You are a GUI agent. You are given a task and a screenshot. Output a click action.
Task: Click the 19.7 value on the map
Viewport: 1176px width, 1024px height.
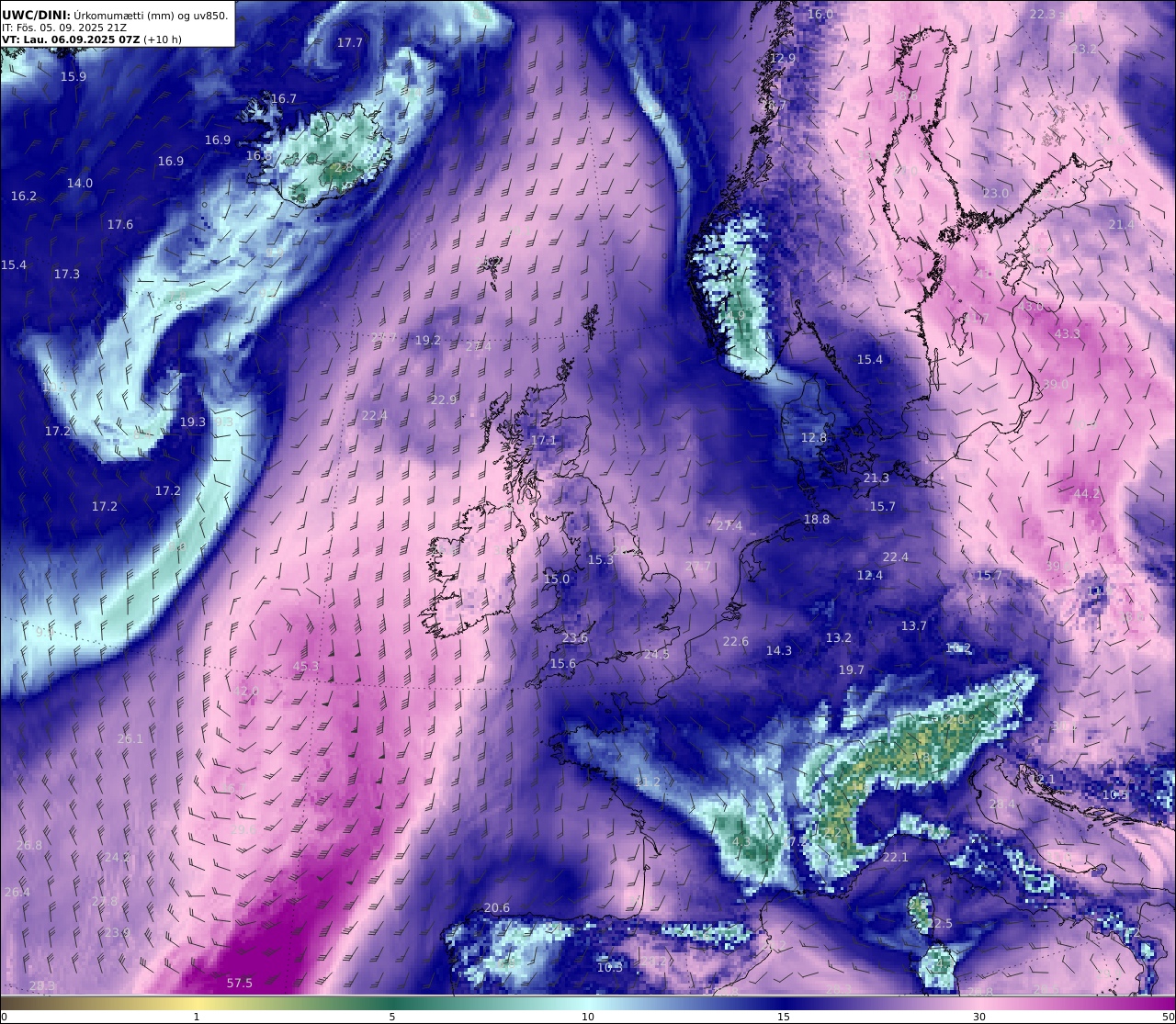tap(852, 670)
